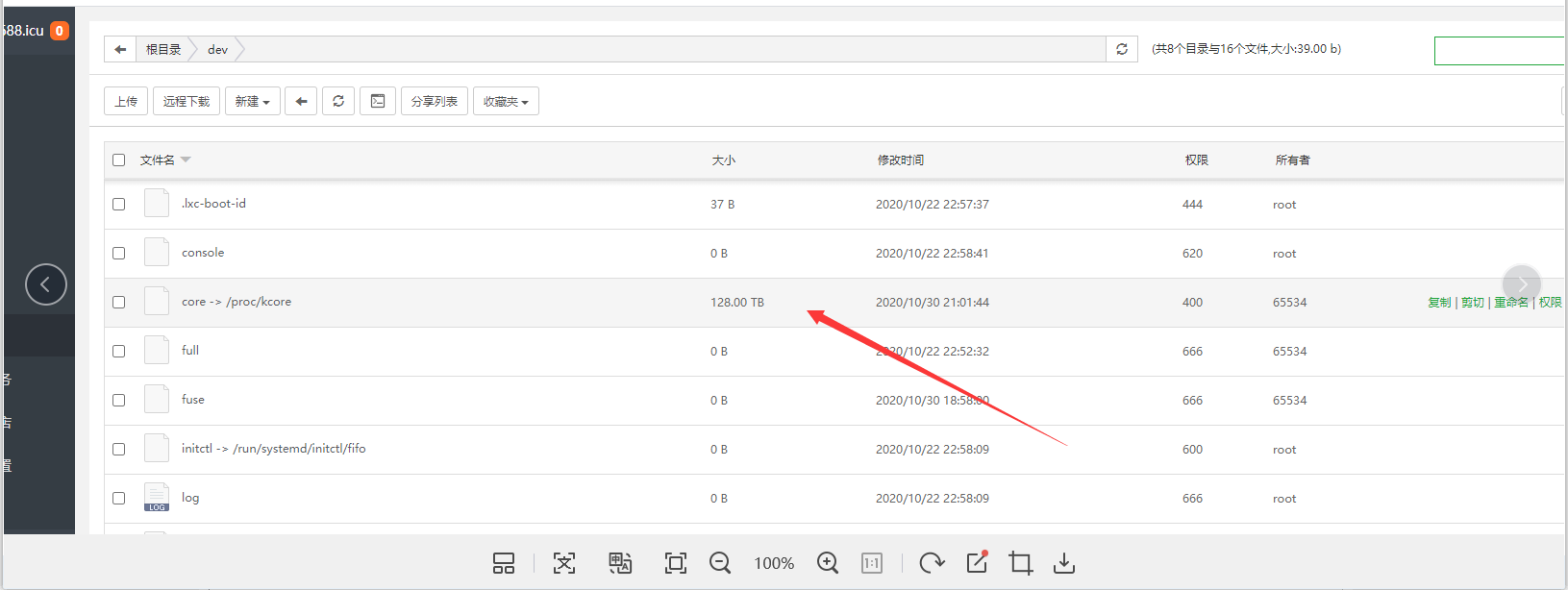Click the 复制 link on the core row

tap(1439, 303)
